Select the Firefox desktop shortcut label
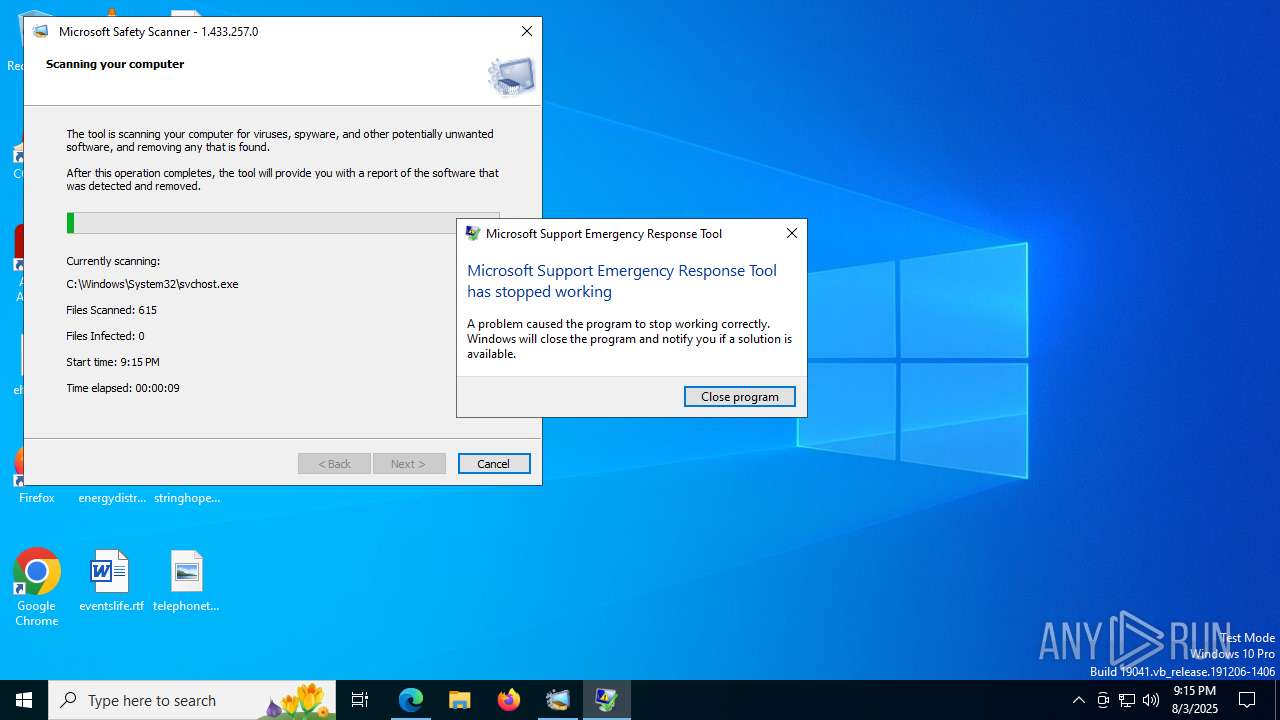This screenshot has height=720, width=1280. point(37,498)
